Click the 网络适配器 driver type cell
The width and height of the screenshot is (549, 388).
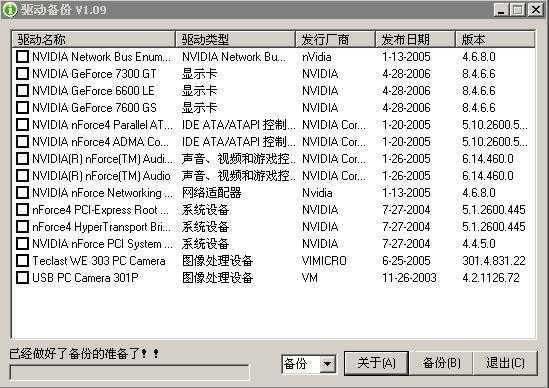click(x=211, y=193)
